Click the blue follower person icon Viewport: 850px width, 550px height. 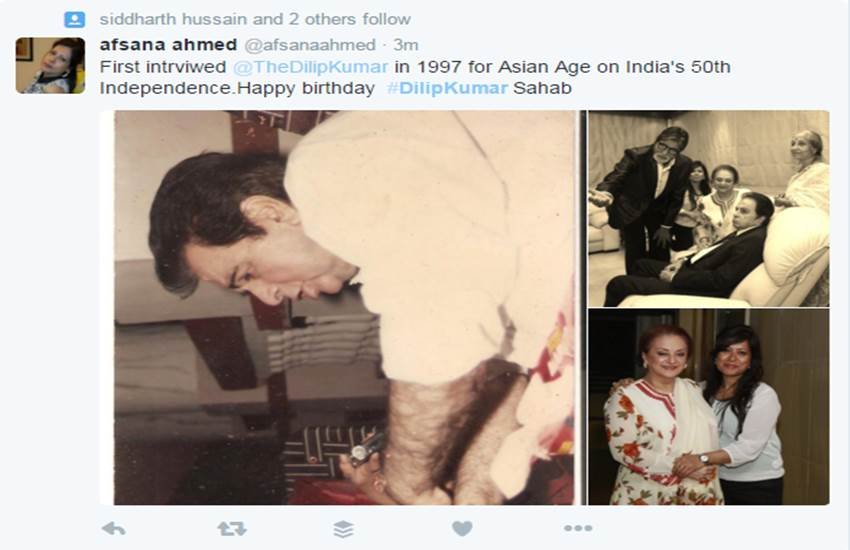coord(75,20)
